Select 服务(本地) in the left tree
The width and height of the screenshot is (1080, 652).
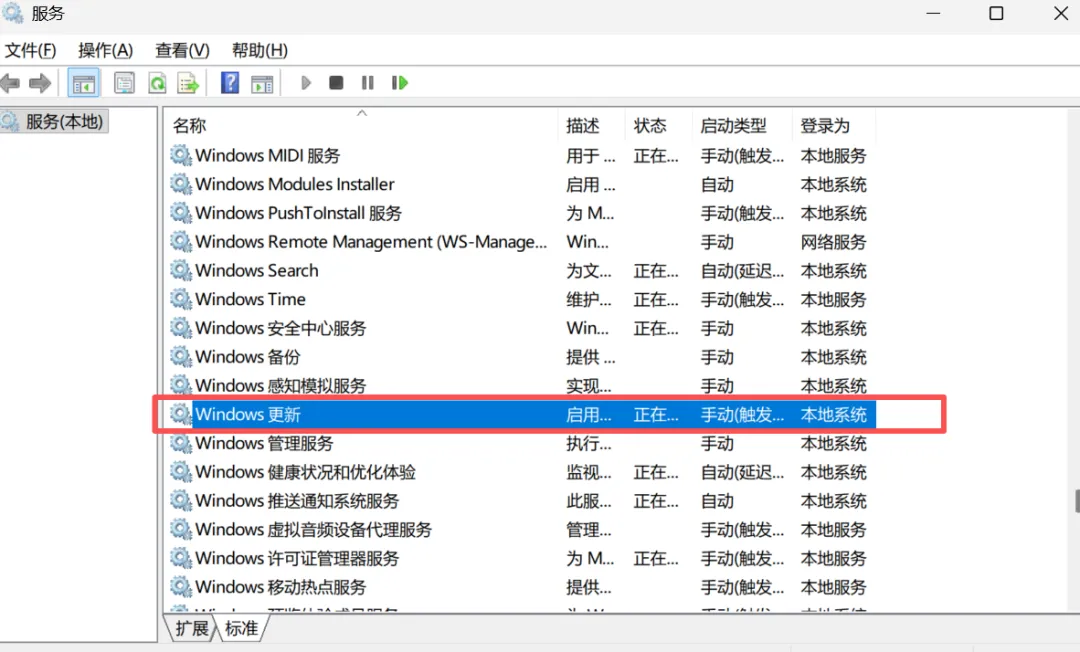point(54,122)
